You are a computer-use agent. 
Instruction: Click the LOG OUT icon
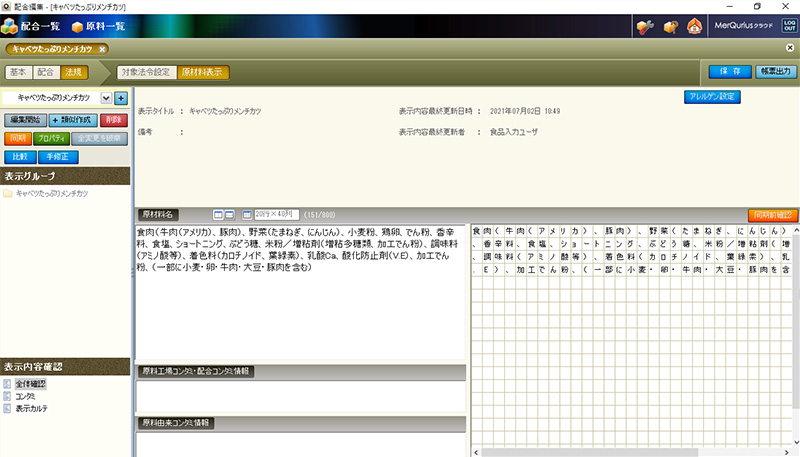[789, 25]
